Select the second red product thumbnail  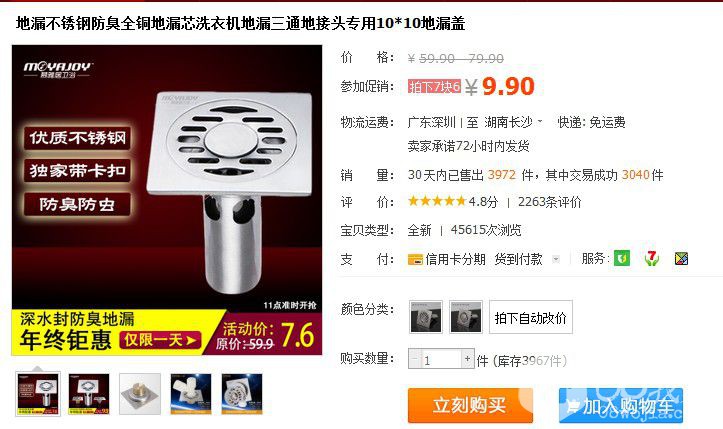click(x=89, y=394)
